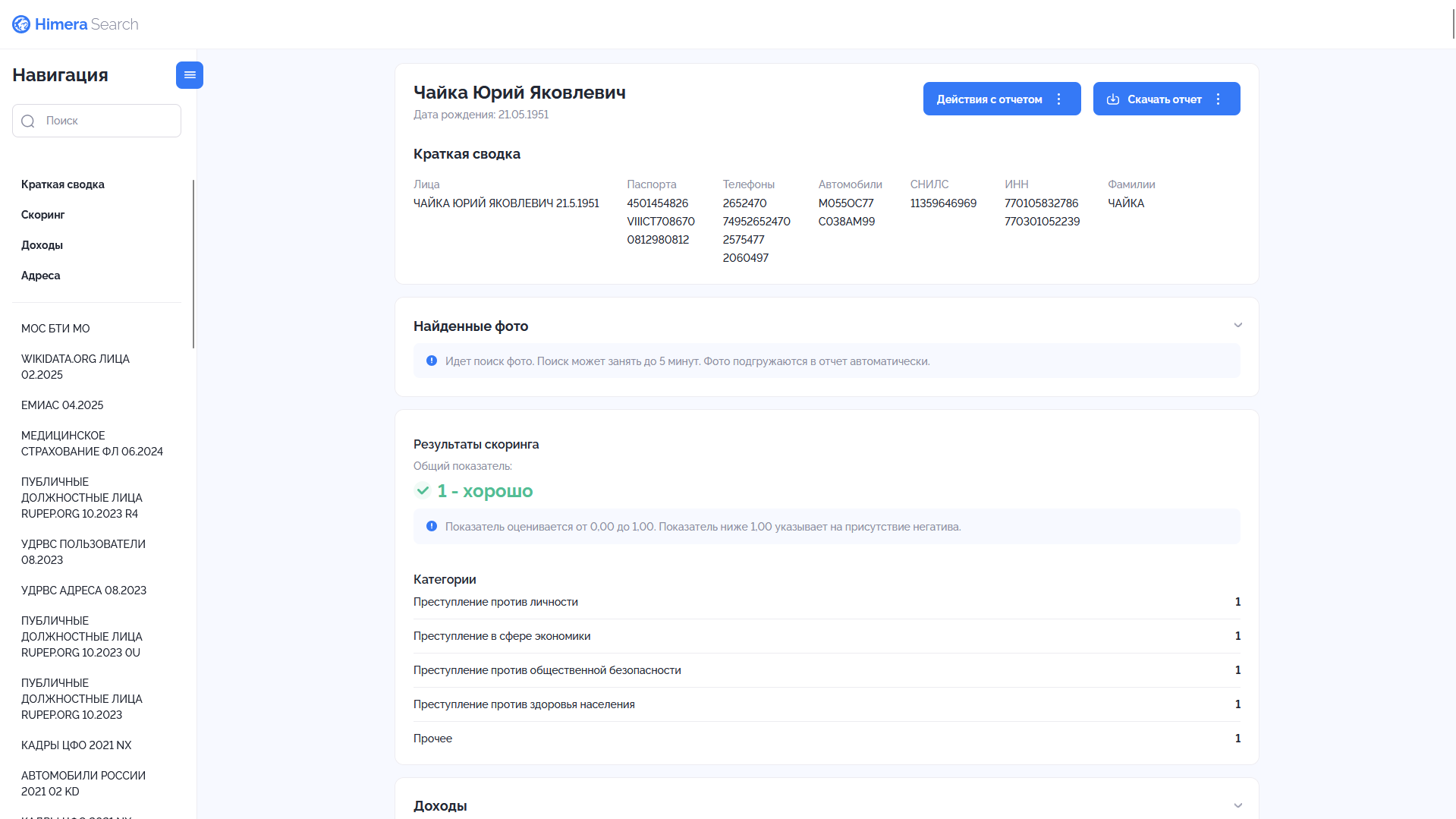Open ПУБЛИЧНЫЕ ДОЛЖНОСТНЫЕ ЛИЦА RUPEP.ORG 10.2023 R4
The image size is (1456, 819).
(82, 498)
